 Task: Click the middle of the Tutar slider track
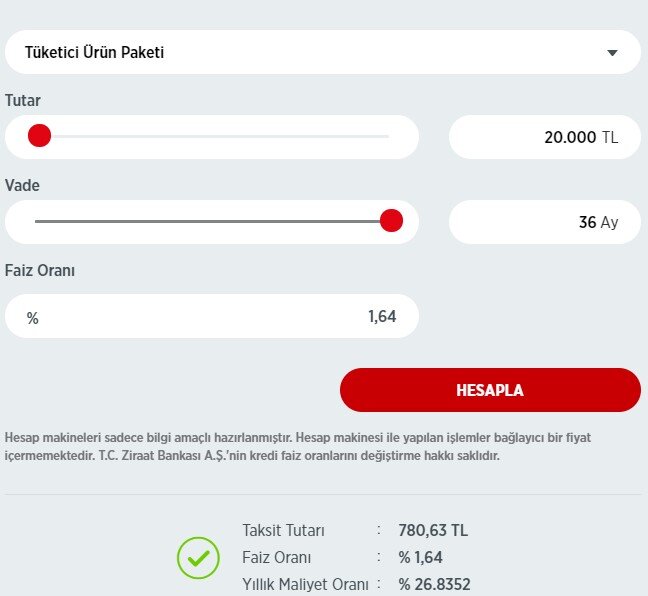click(212, 136)
